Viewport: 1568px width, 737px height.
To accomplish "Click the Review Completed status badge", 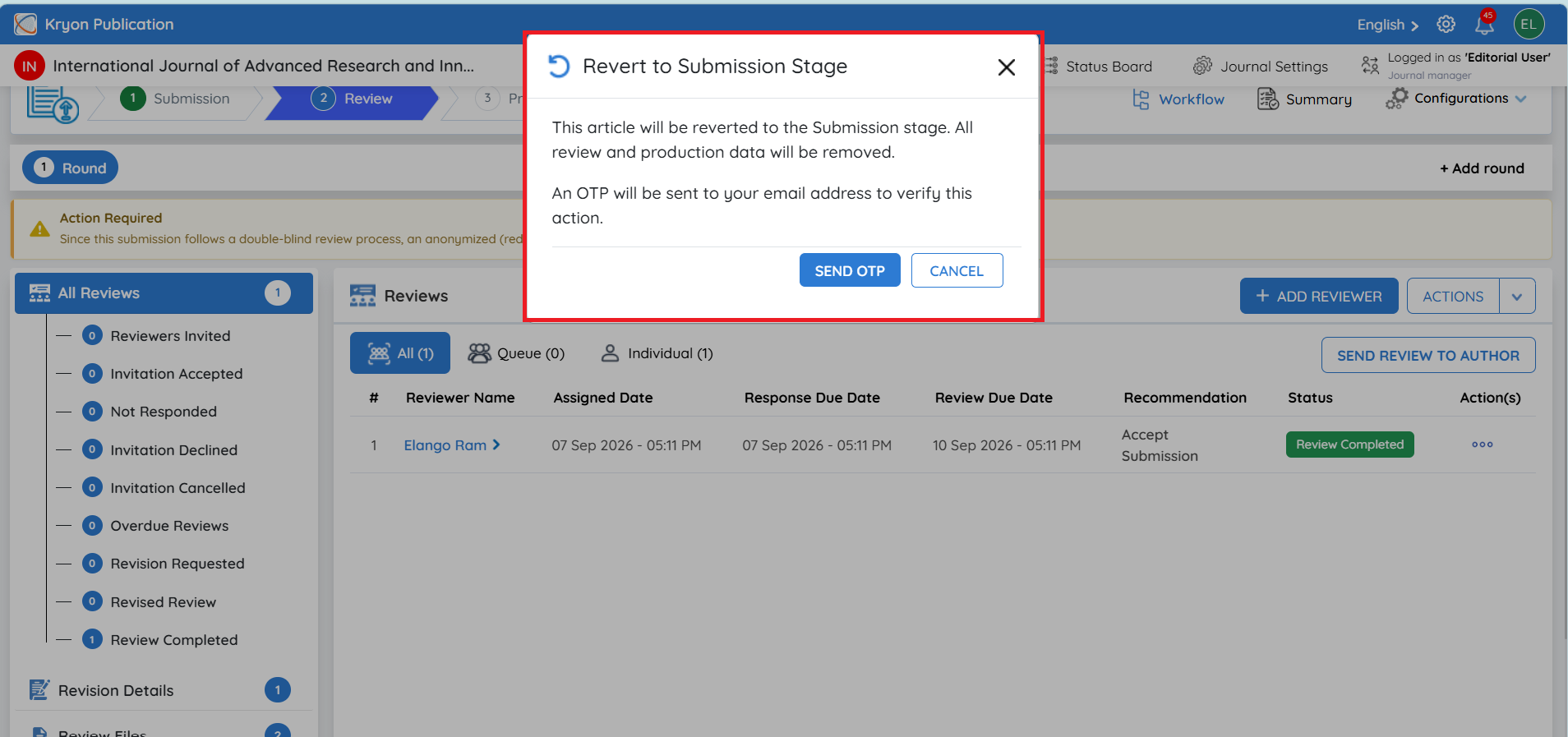I will tap(1349, 445).
